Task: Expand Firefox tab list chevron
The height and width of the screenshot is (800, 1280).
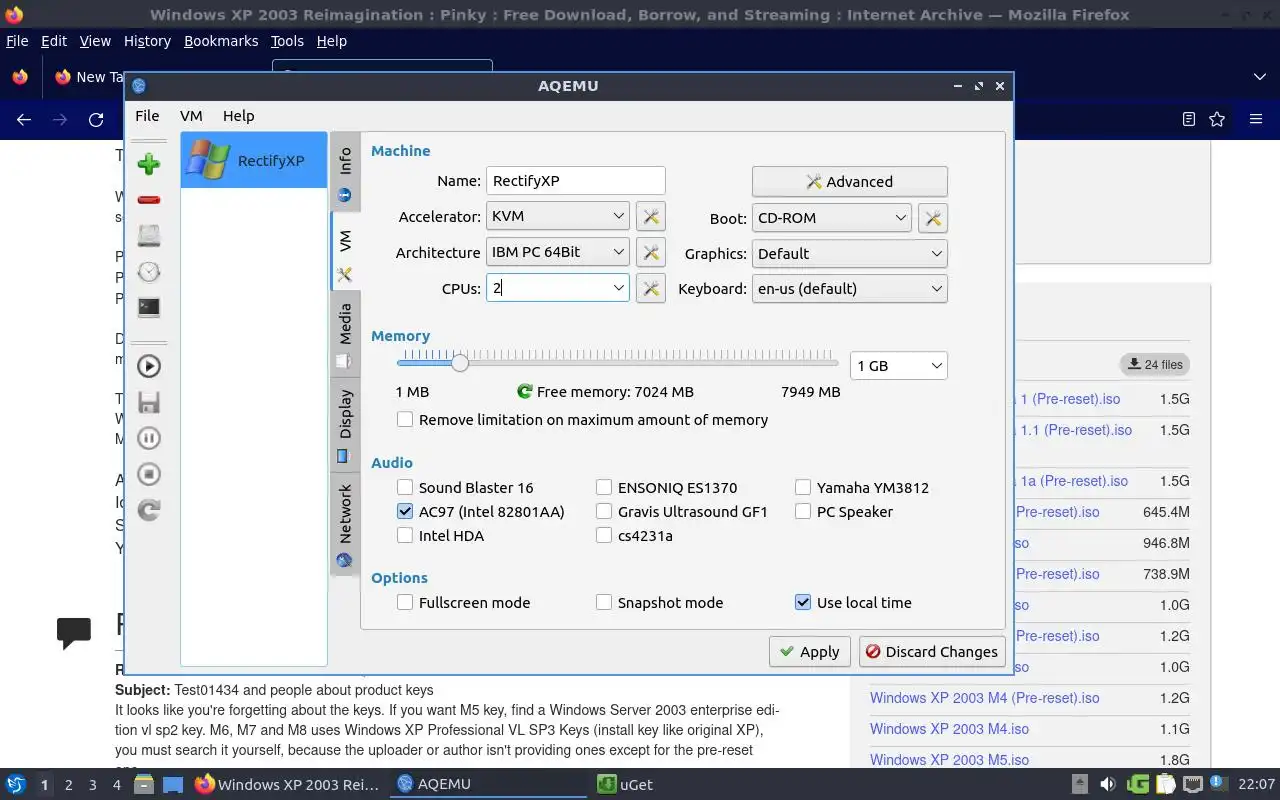Action: point(1260,77)
